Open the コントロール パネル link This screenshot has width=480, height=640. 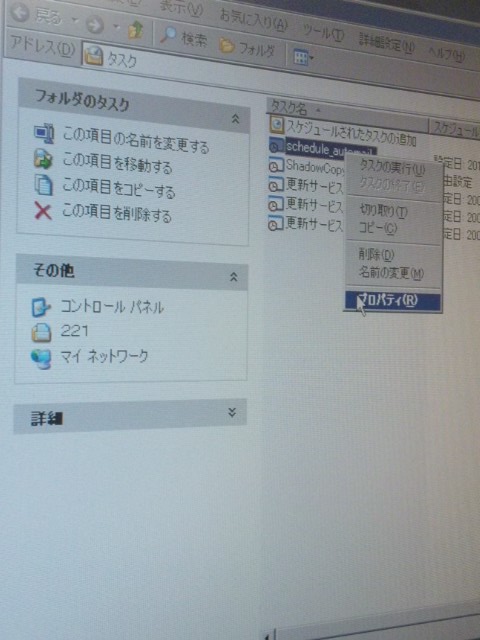98,307
